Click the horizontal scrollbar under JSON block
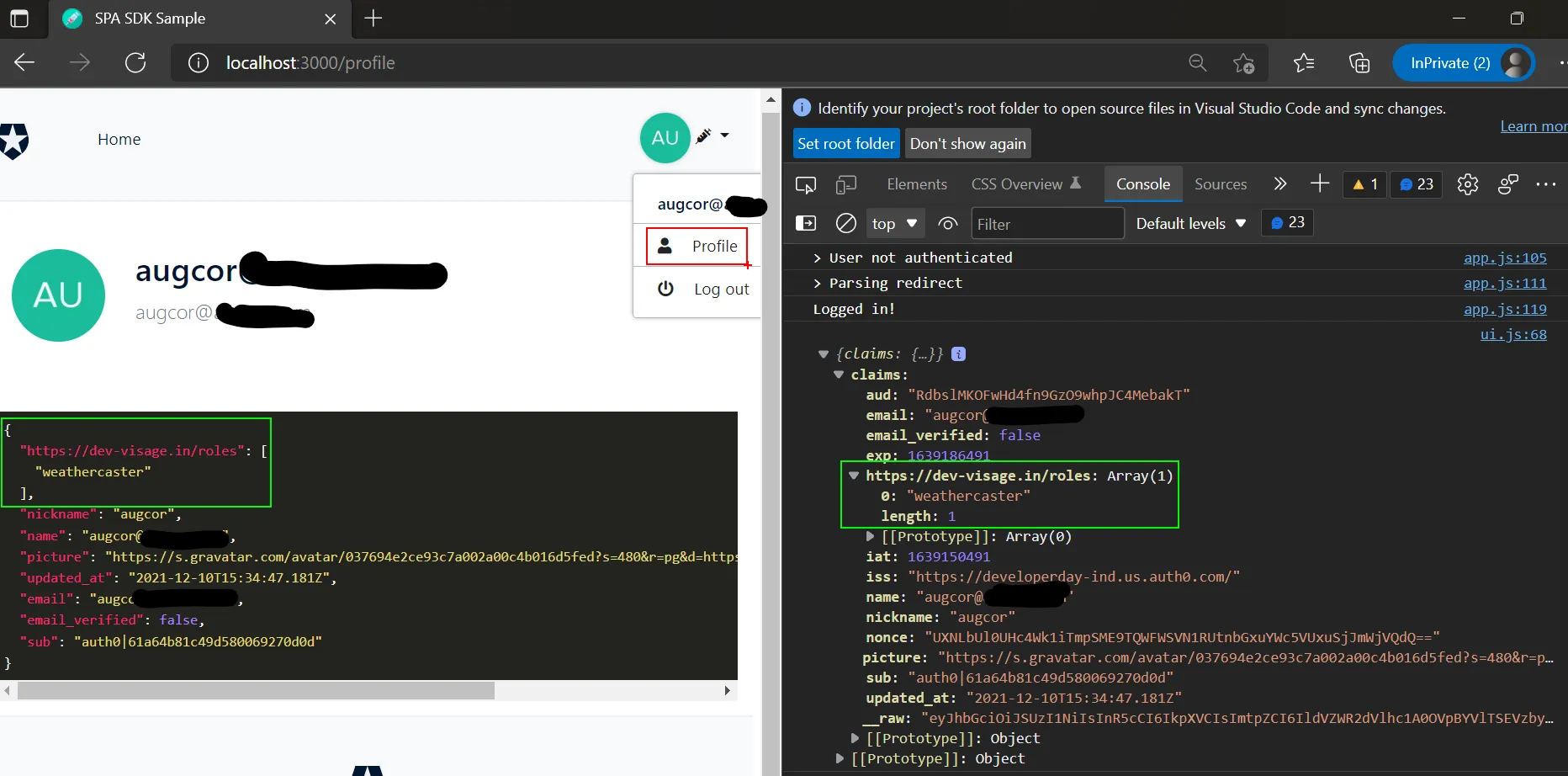The height and width of the screenshot is (776, 1568). click(257, 691)
